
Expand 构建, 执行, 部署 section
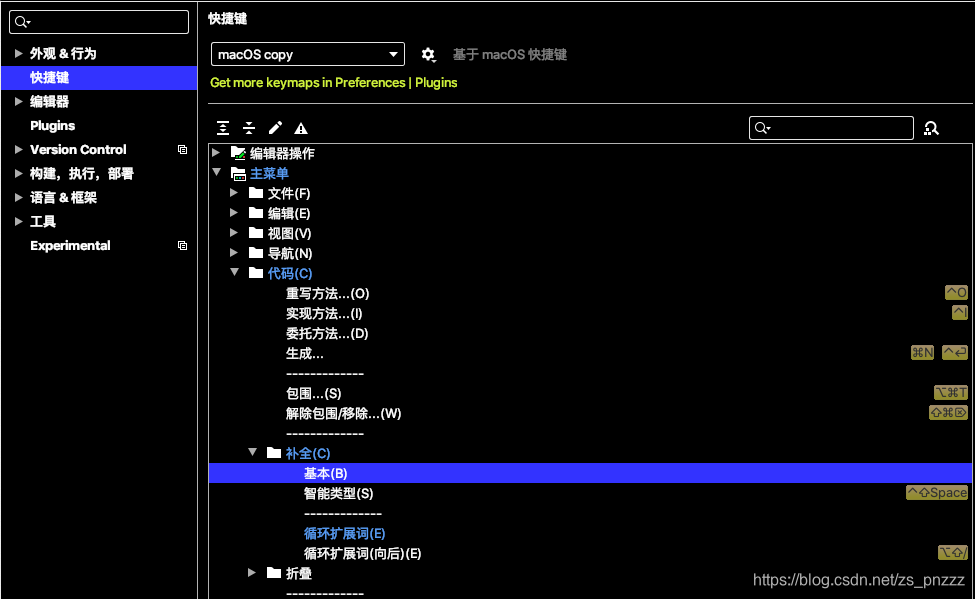click(19, 174)
